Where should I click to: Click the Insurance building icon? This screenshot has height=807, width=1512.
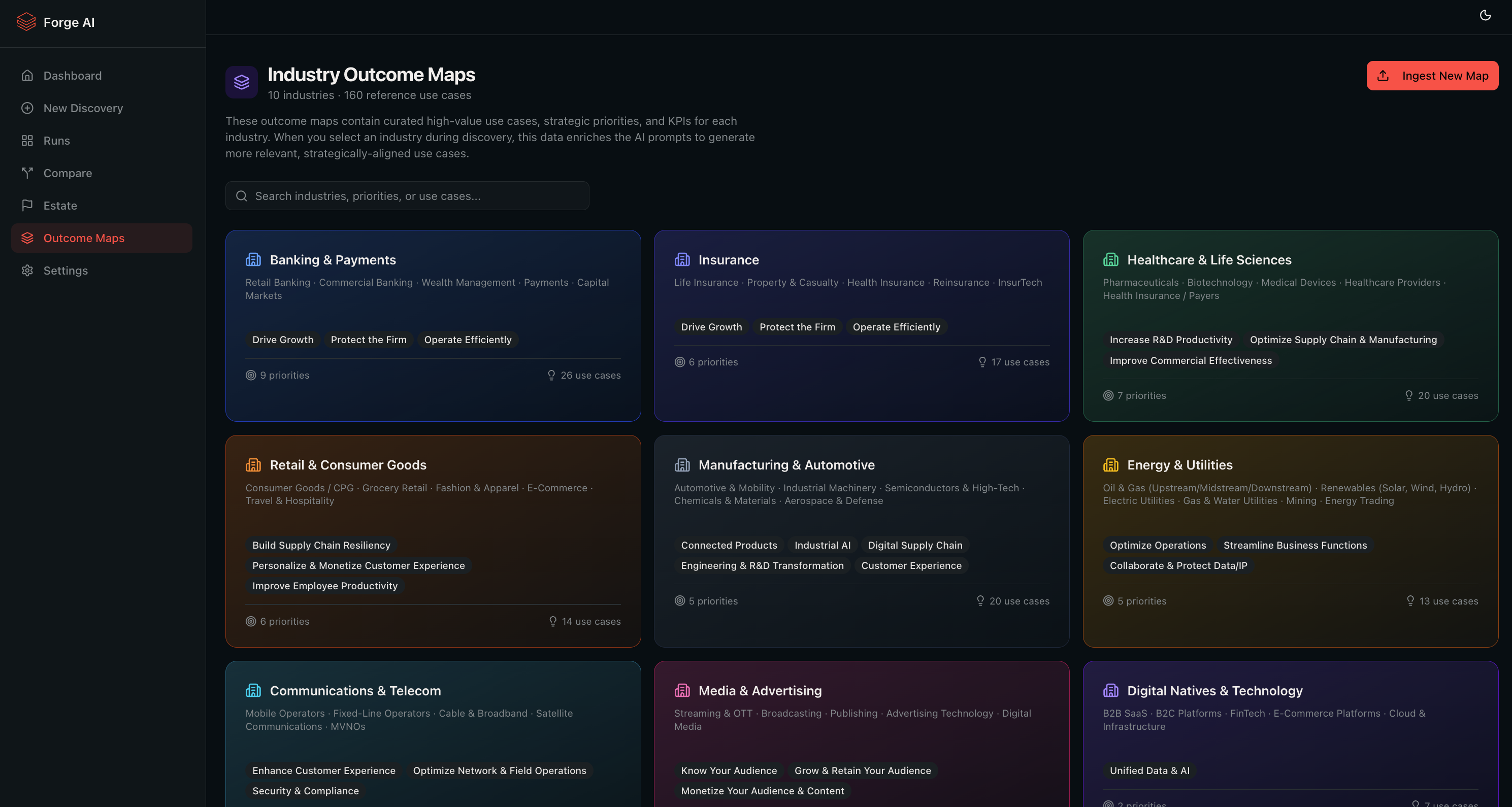pos(682,259)
